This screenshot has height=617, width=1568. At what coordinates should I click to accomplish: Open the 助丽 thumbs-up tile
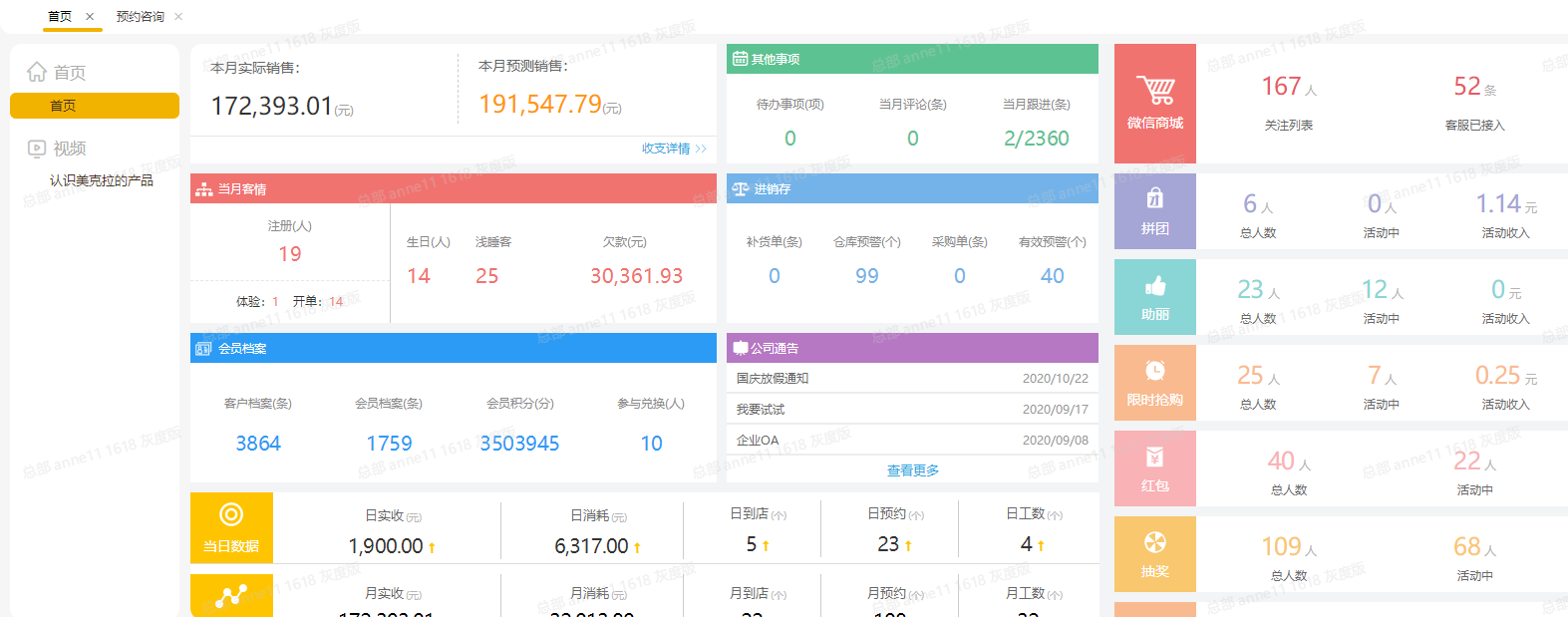(1154, 297)
